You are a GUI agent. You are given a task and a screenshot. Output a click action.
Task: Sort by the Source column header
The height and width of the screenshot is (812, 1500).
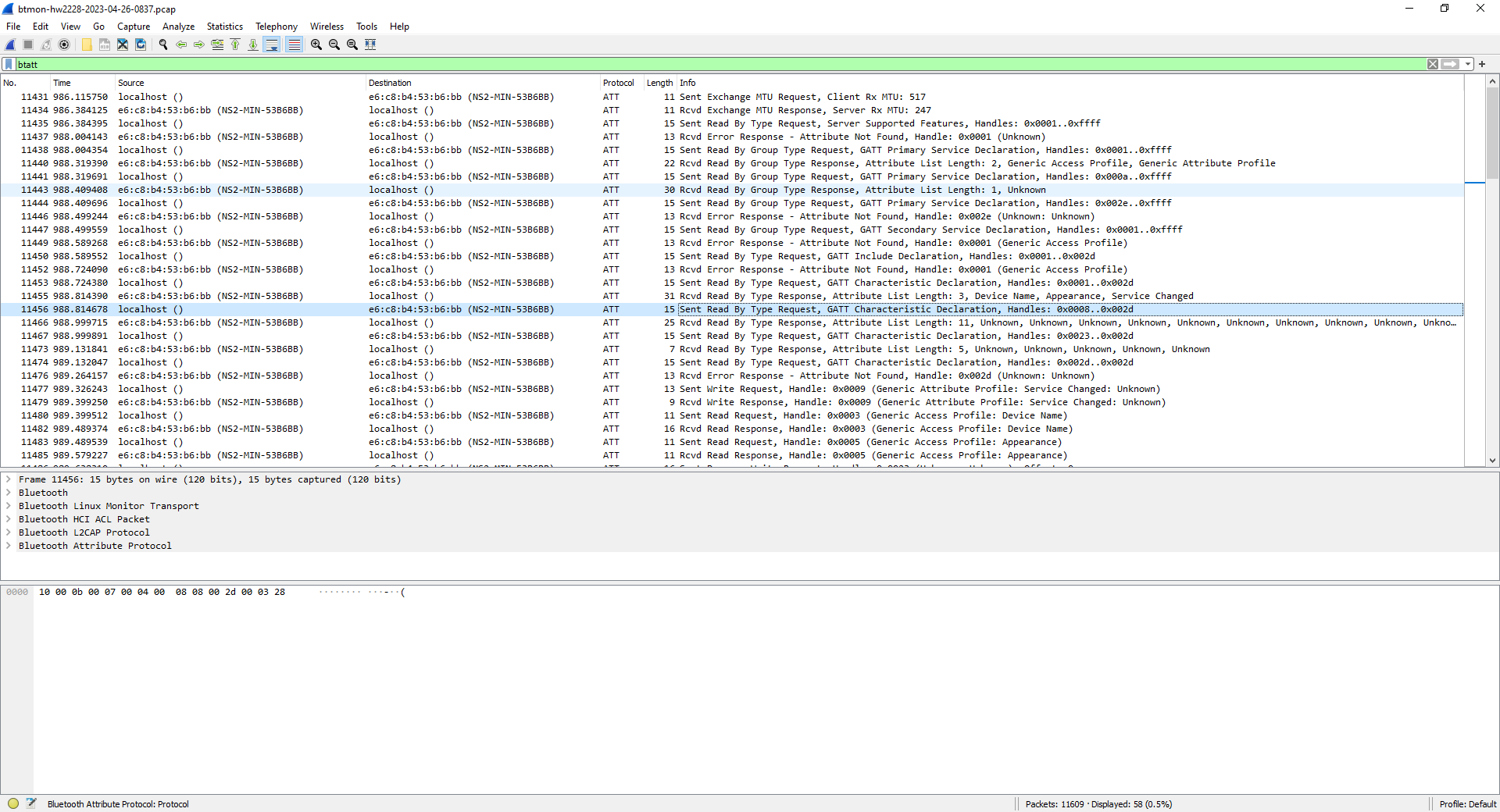coord(241,83)
